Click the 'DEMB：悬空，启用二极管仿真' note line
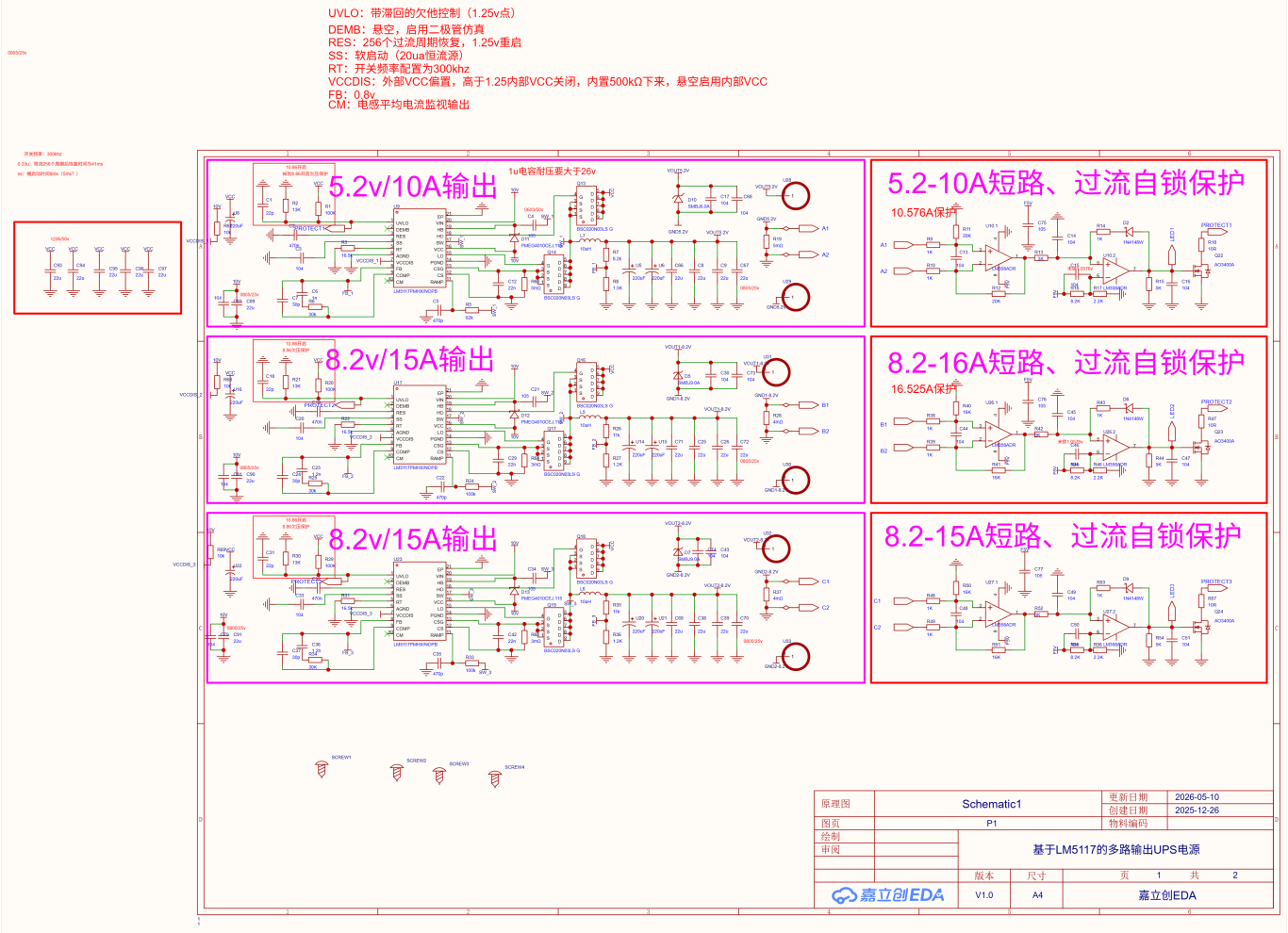The width and height of the screenshot is (1288, 933). point(406,29)
